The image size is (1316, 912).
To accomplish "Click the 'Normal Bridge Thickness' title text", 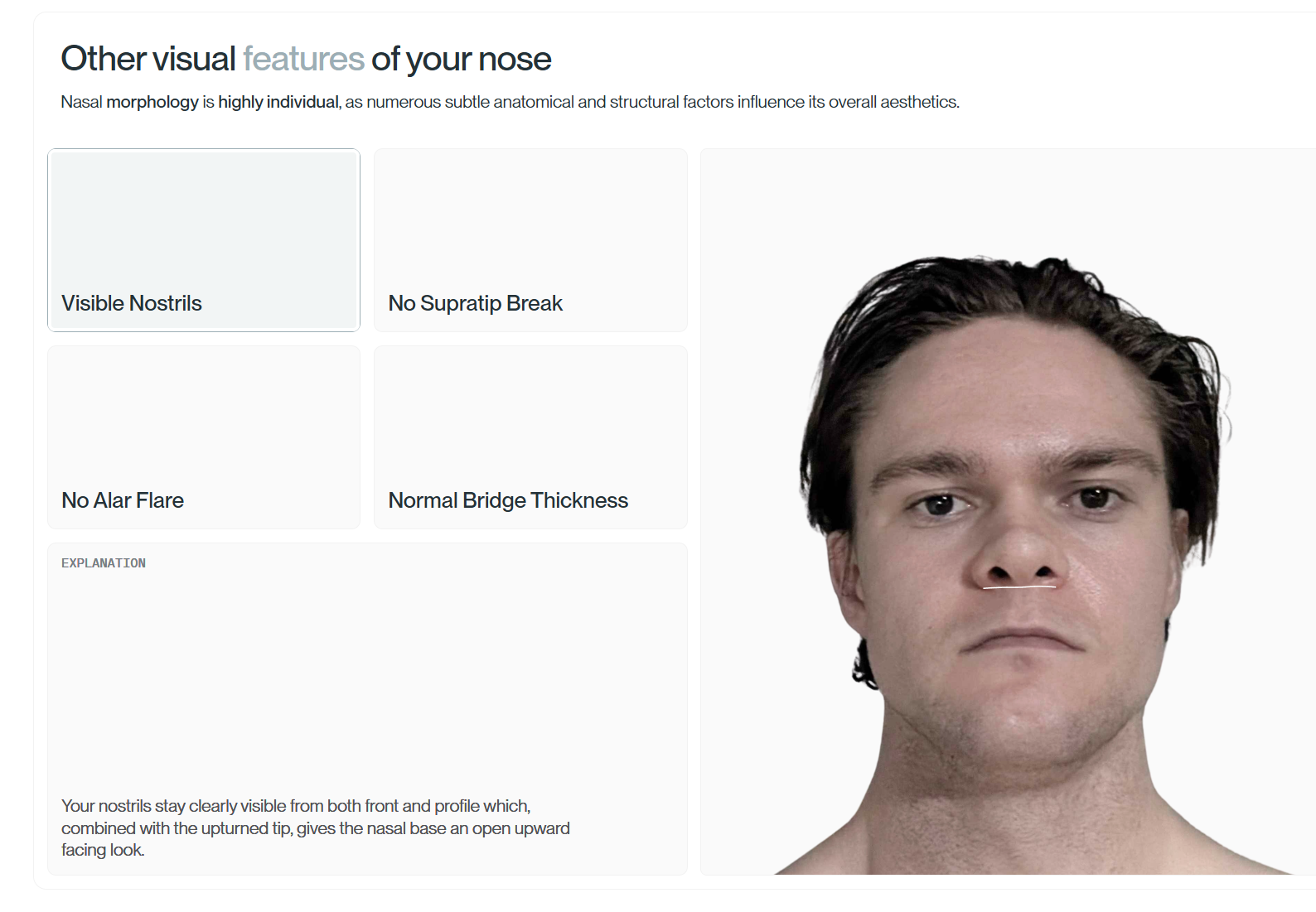I will click(x=508, y=500).
